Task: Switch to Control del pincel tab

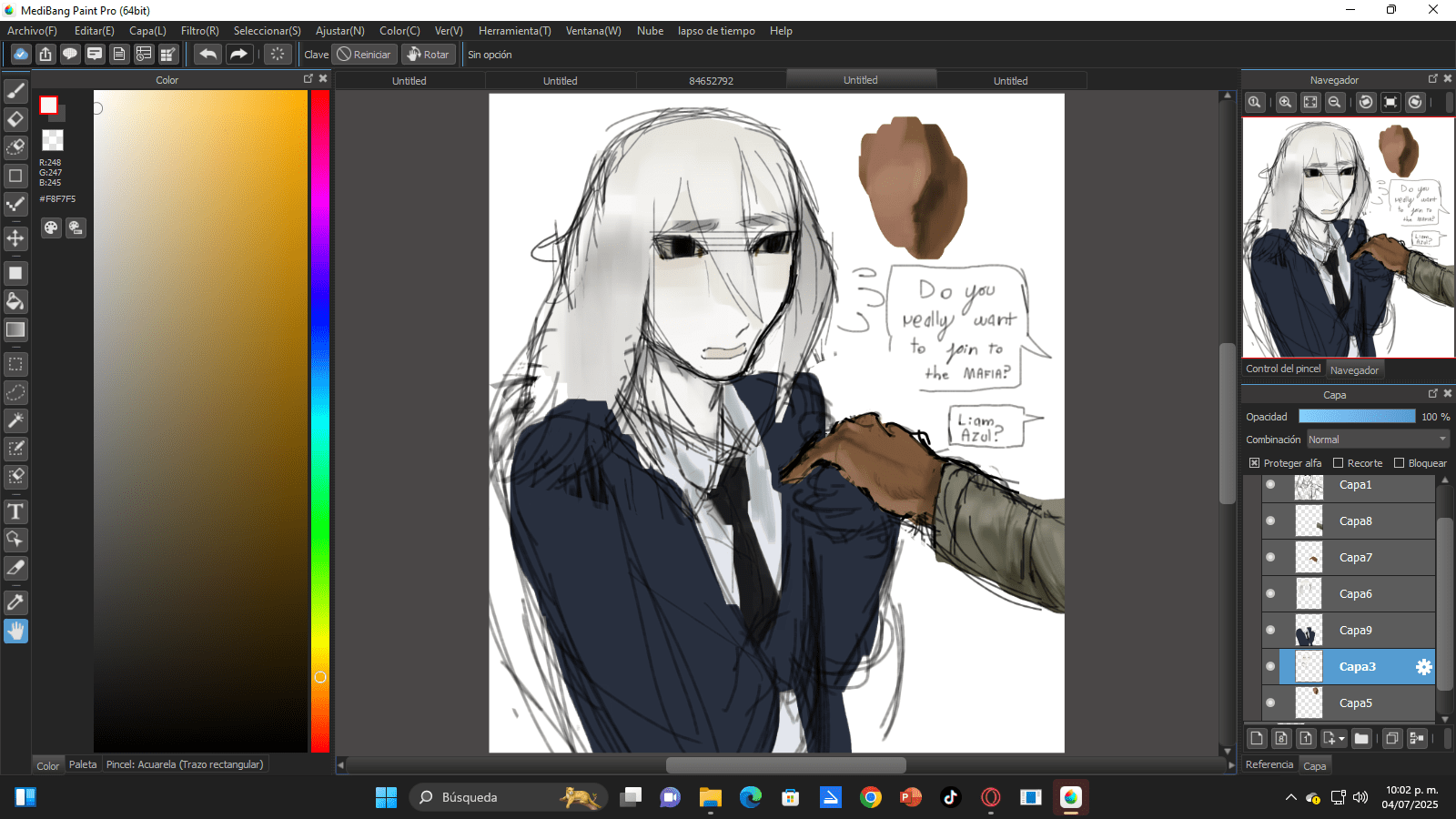Action: [x=1283, y=369]
